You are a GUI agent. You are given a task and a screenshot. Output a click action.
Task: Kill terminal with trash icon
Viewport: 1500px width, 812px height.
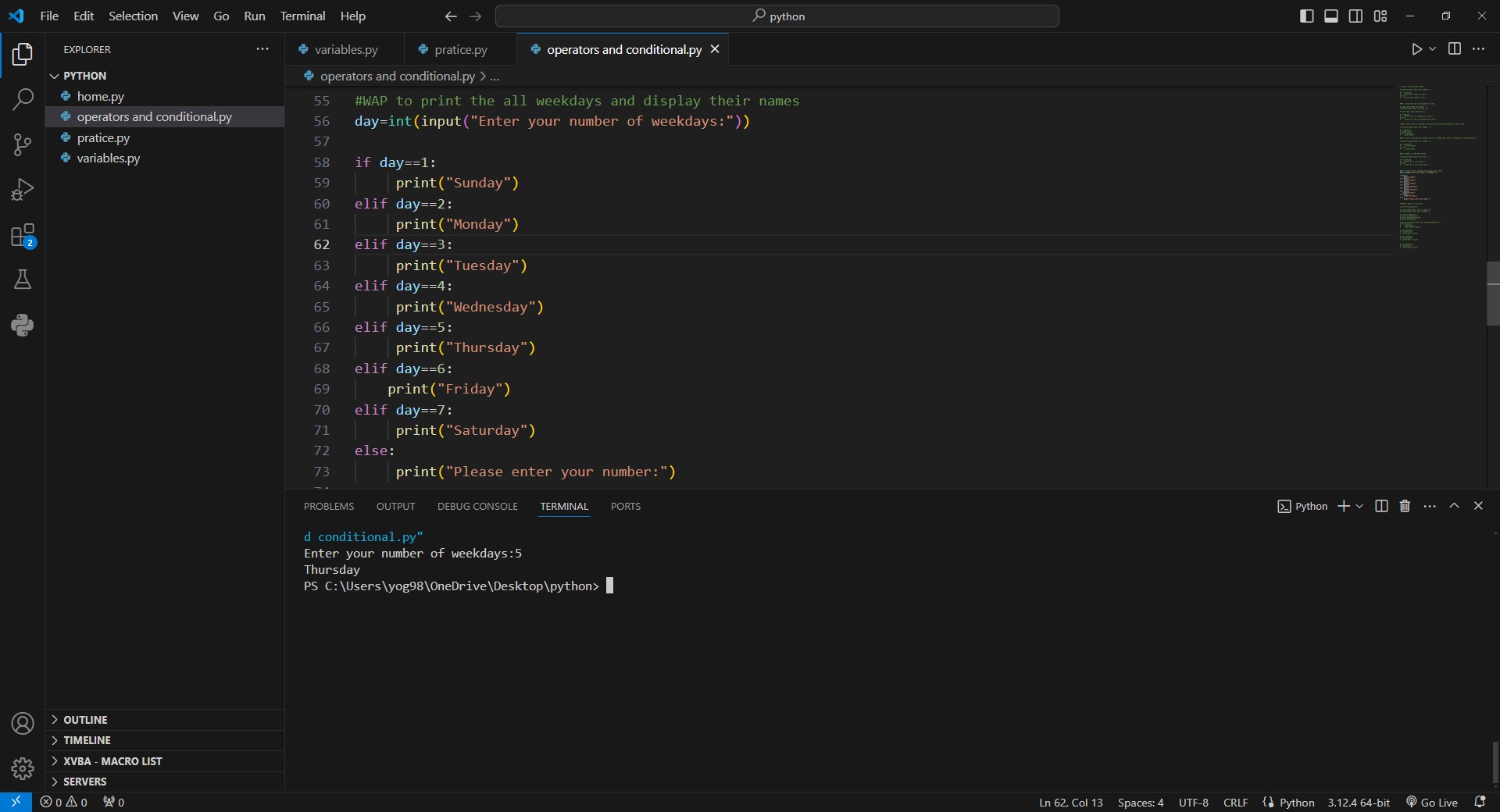(1405, 506)
